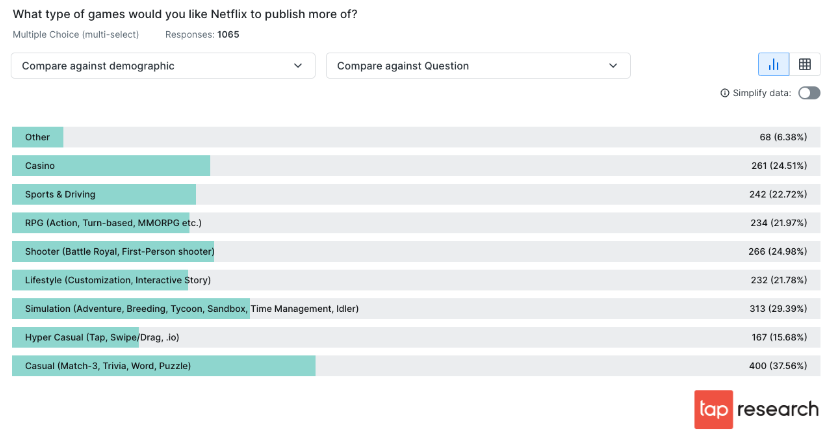Image resolution: width=837 pixels, height=437 pixels.
Task: Switch to table grid view
Action: (x=804, y=65)
